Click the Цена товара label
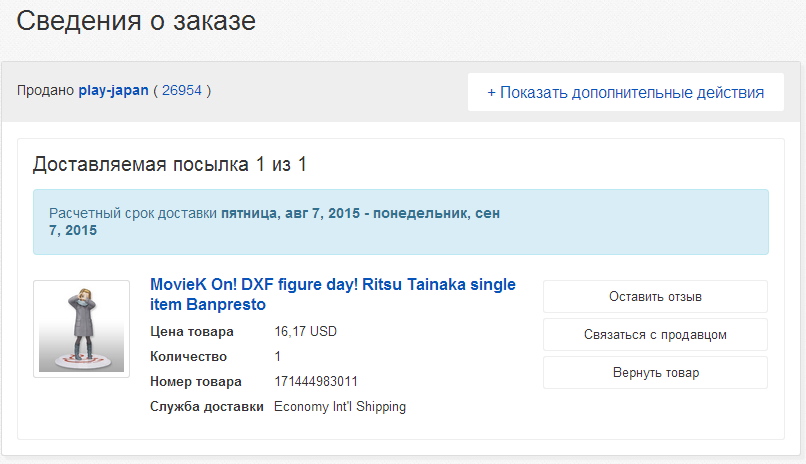The image size is (806, 464). [x=191, y=332]
